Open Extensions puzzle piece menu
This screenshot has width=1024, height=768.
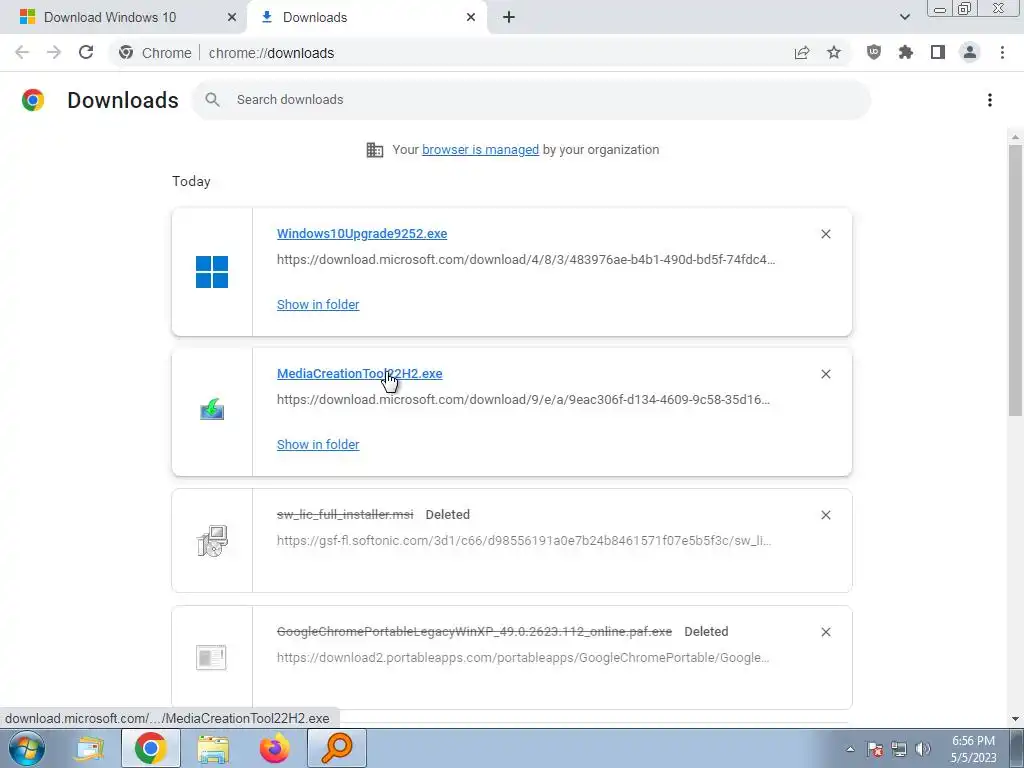906,53
